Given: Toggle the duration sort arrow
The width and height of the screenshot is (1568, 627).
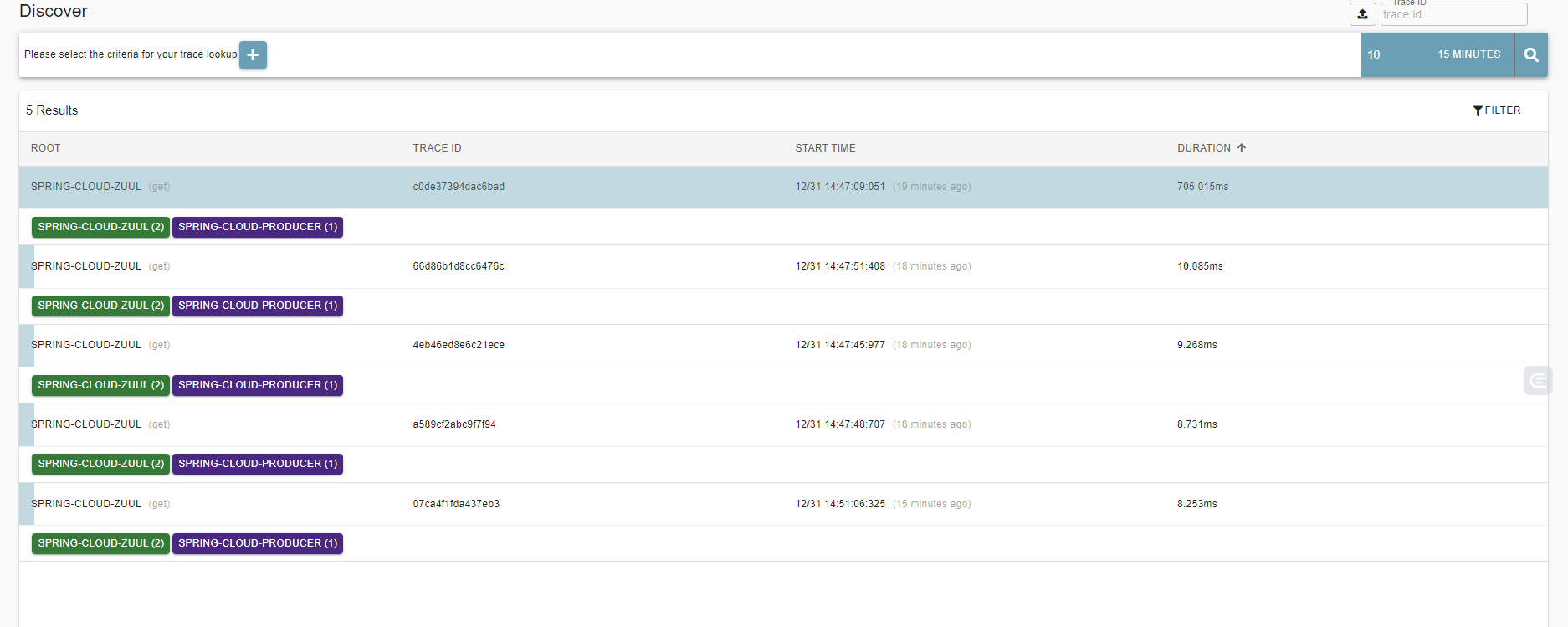Looking at the screenshot, I should [1242, 148].
